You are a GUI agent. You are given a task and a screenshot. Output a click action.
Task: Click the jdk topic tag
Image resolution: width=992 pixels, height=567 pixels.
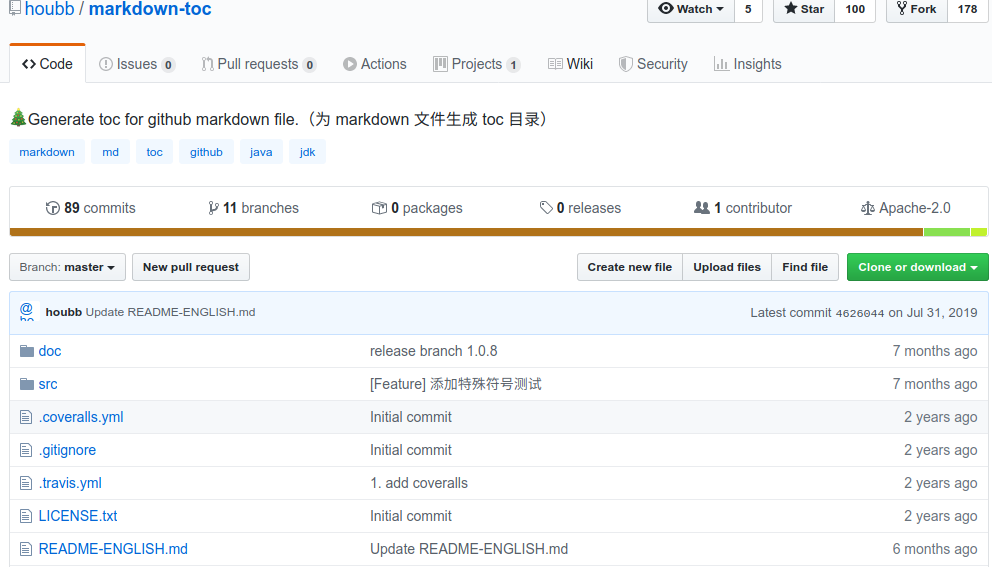click(307, 152)
